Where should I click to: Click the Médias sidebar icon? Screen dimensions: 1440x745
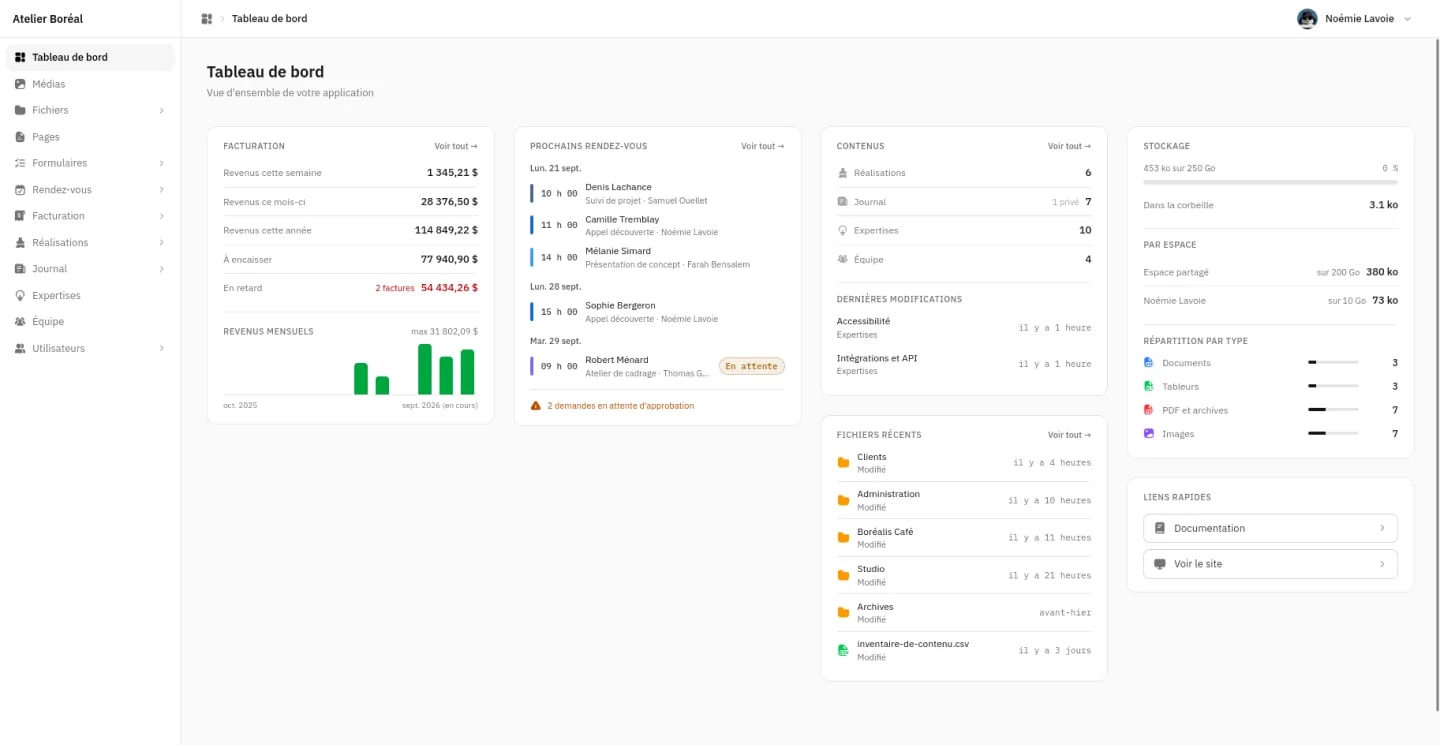[20, 84]
